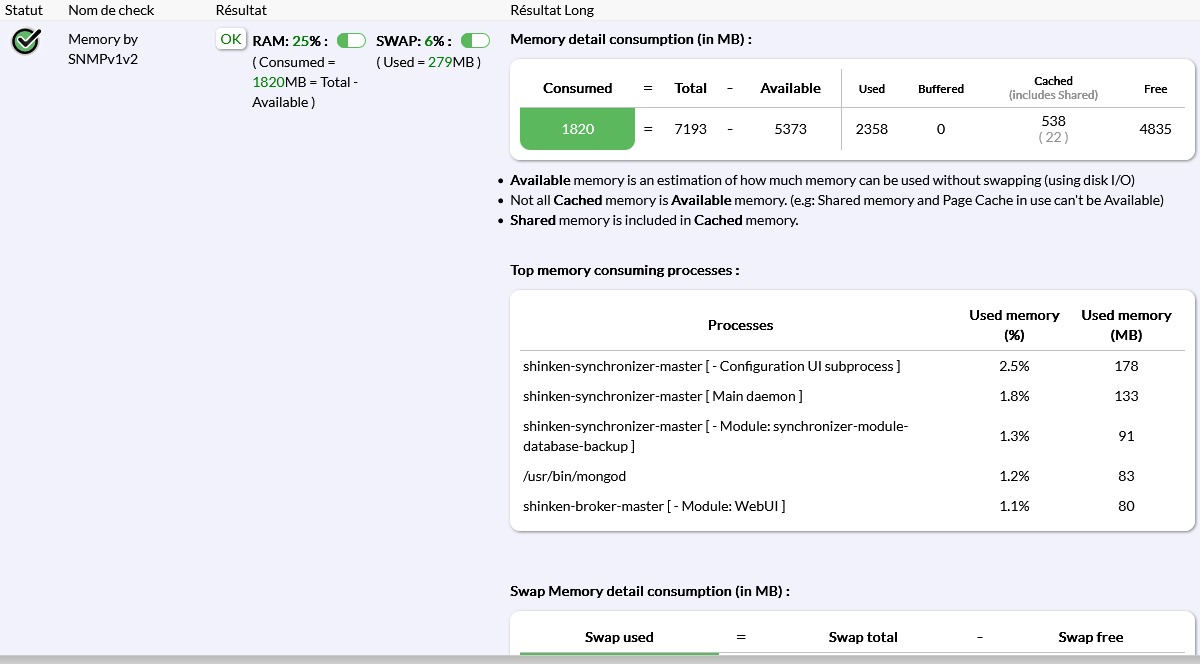Select the synchronizer Main daemon process row
1200x664 pixels.
tap(662, 396)
